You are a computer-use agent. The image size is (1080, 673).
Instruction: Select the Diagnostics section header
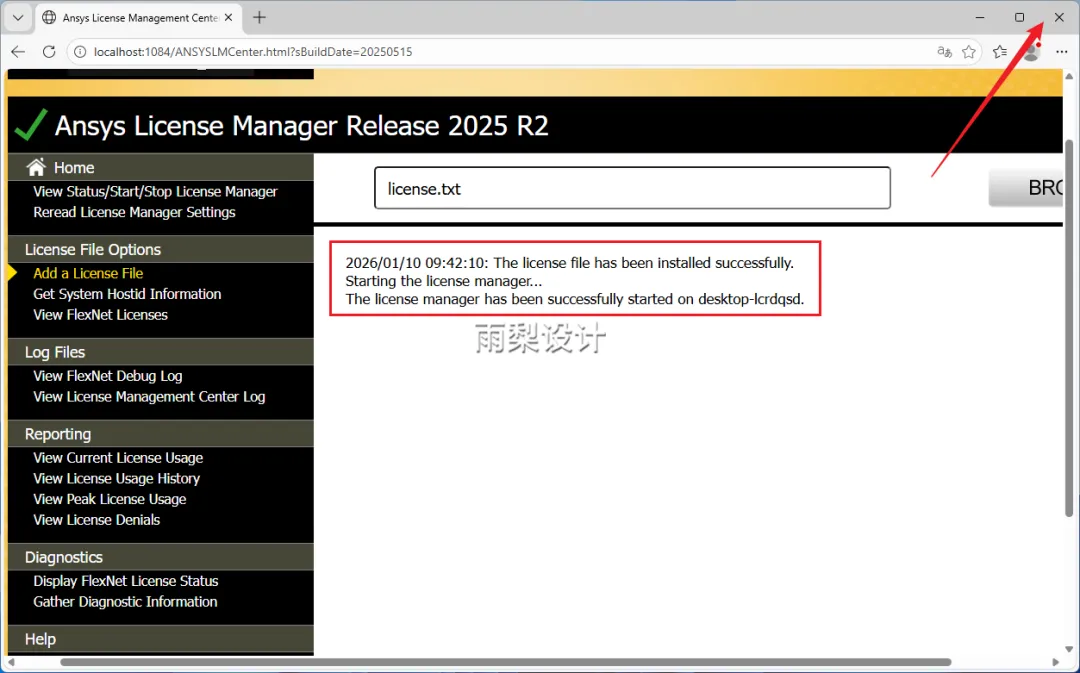pyautogui.click(x=160, y=557)
